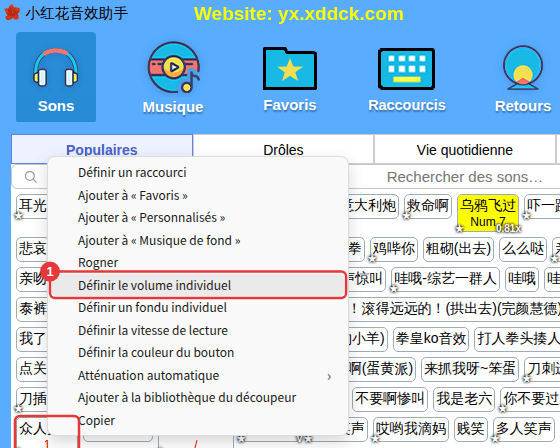
Task: Expand the Atténuation automatique submenu
Action: click(x=198, y=375)
